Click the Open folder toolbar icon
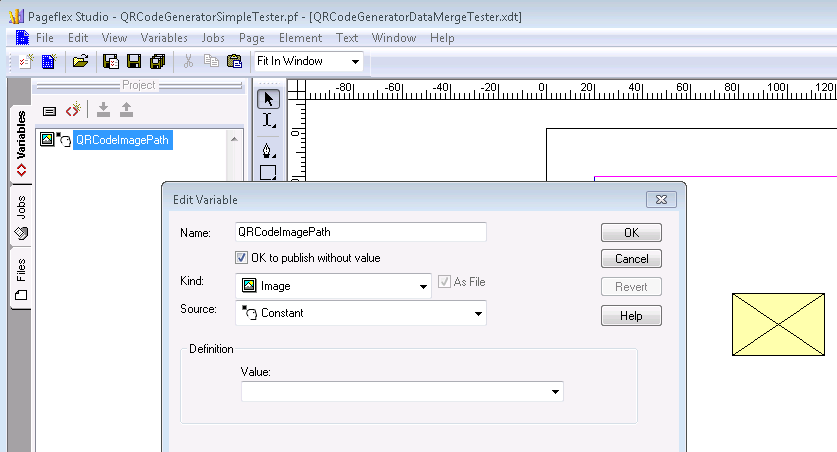Viewport: 837px width, 452px height. (81, 62)
